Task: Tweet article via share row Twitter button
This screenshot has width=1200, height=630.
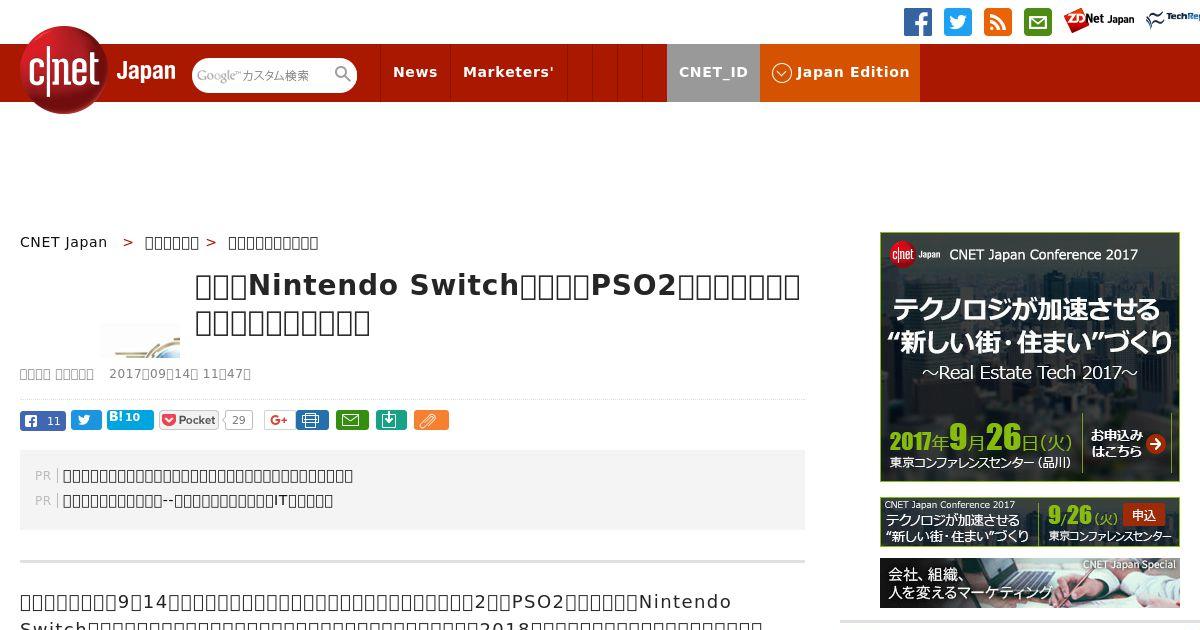Action: click(x=86, y=420)
